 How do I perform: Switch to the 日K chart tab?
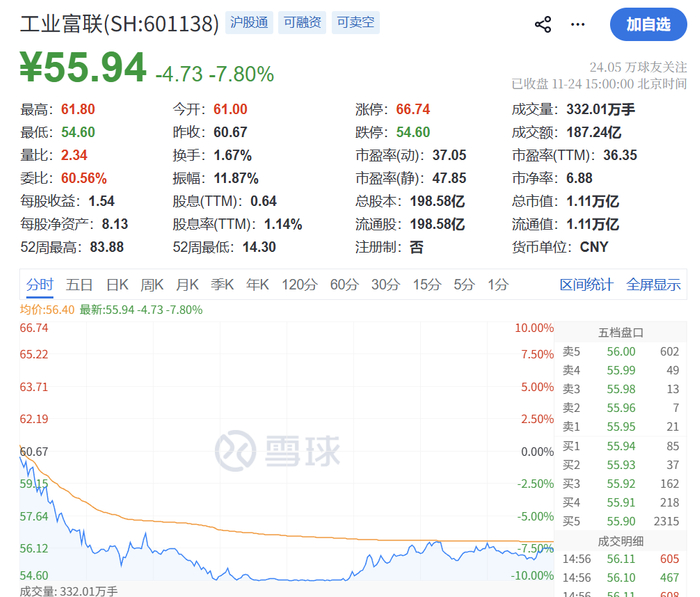tap(117, 284)
